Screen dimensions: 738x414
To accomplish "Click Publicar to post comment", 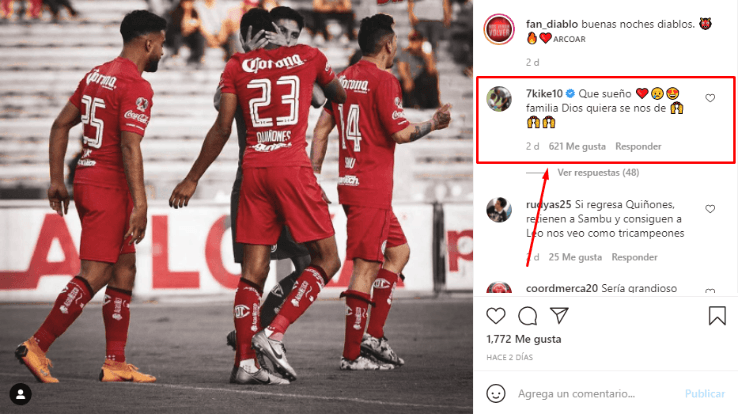I will [705, 393].
